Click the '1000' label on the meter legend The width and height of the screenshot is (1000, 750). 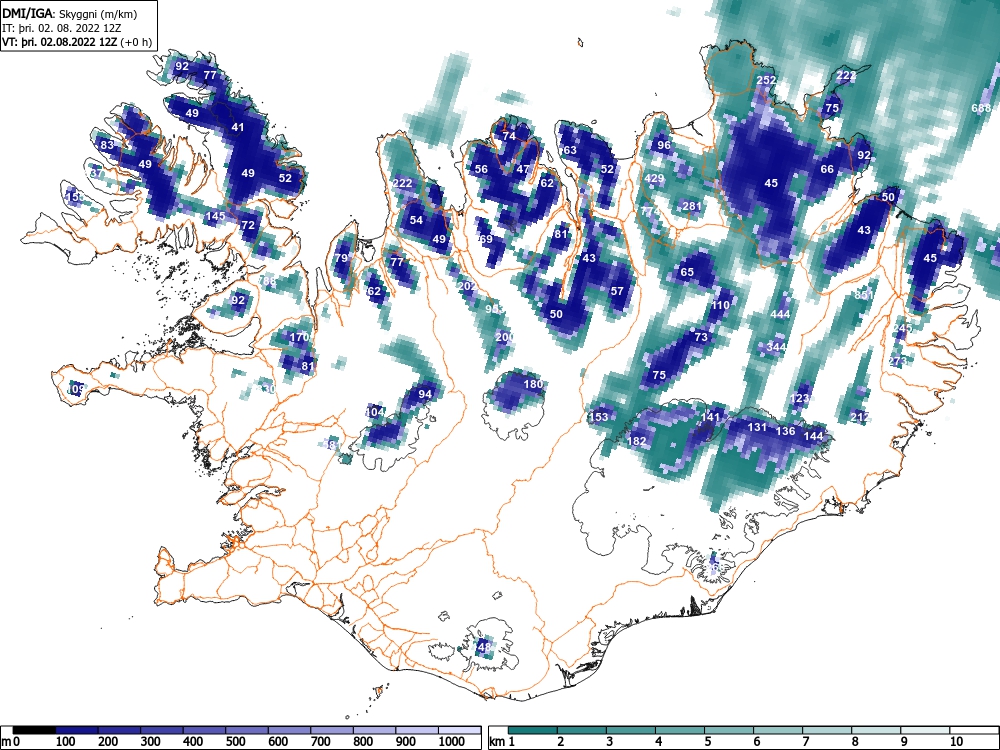tap(452, 741)
